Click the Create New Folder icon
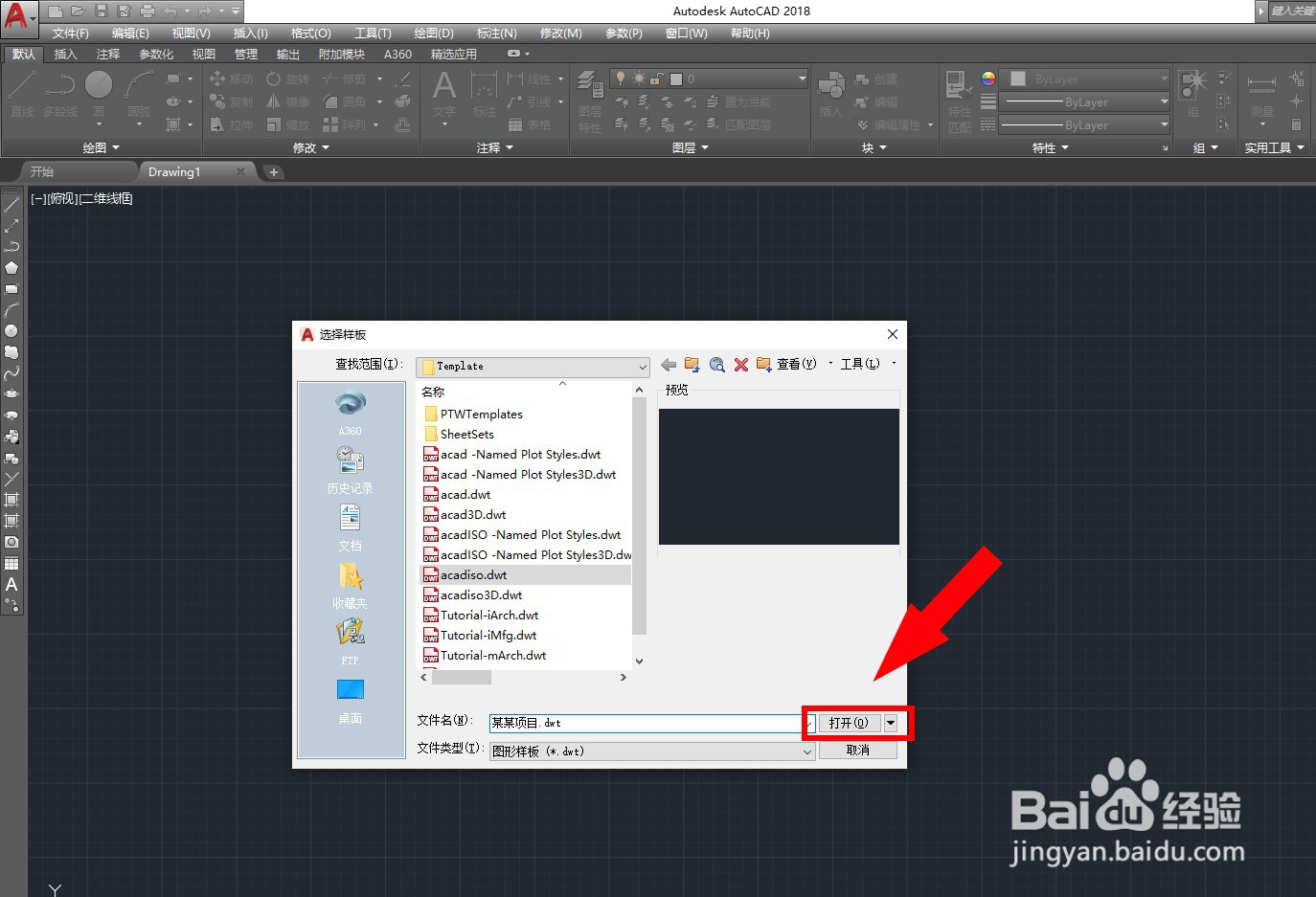 [763, 365]
